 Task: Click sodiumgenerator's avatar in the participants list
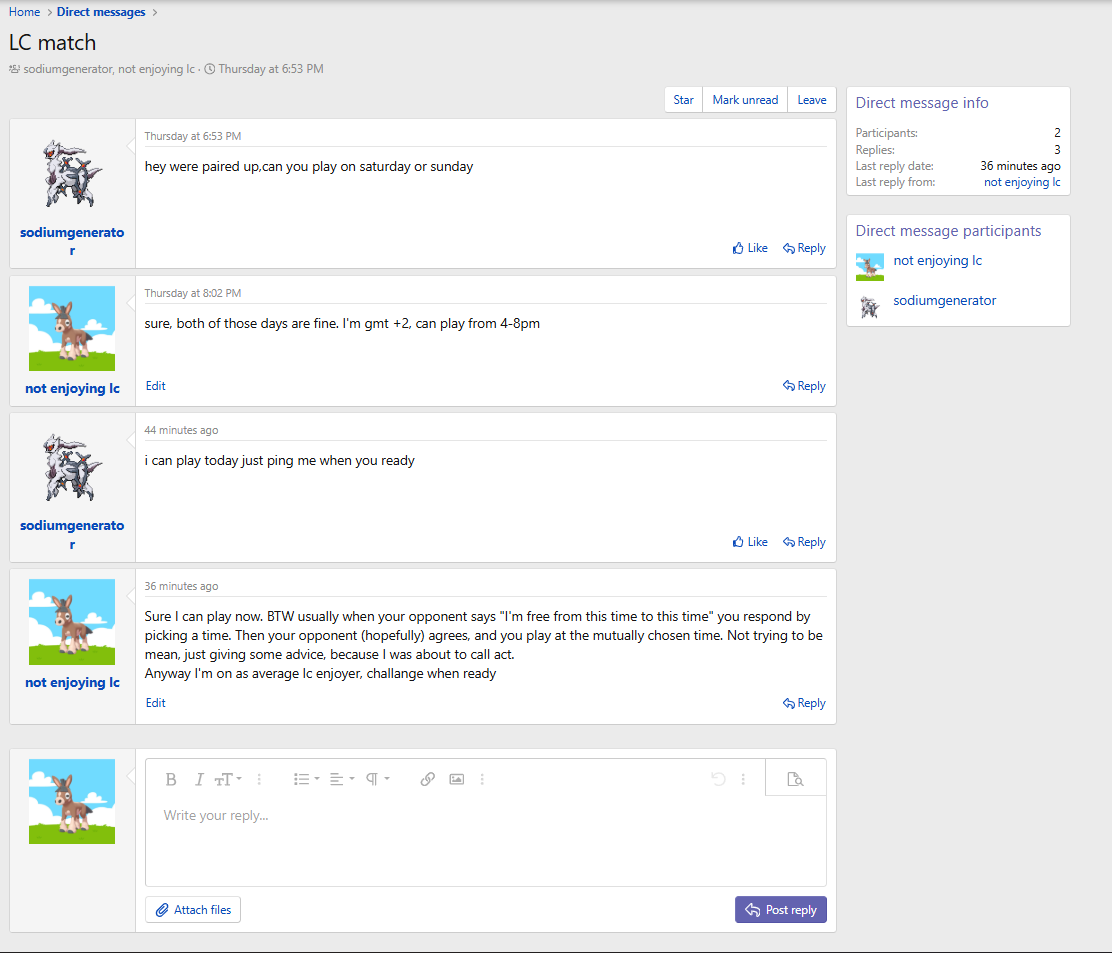pos(870,306)
